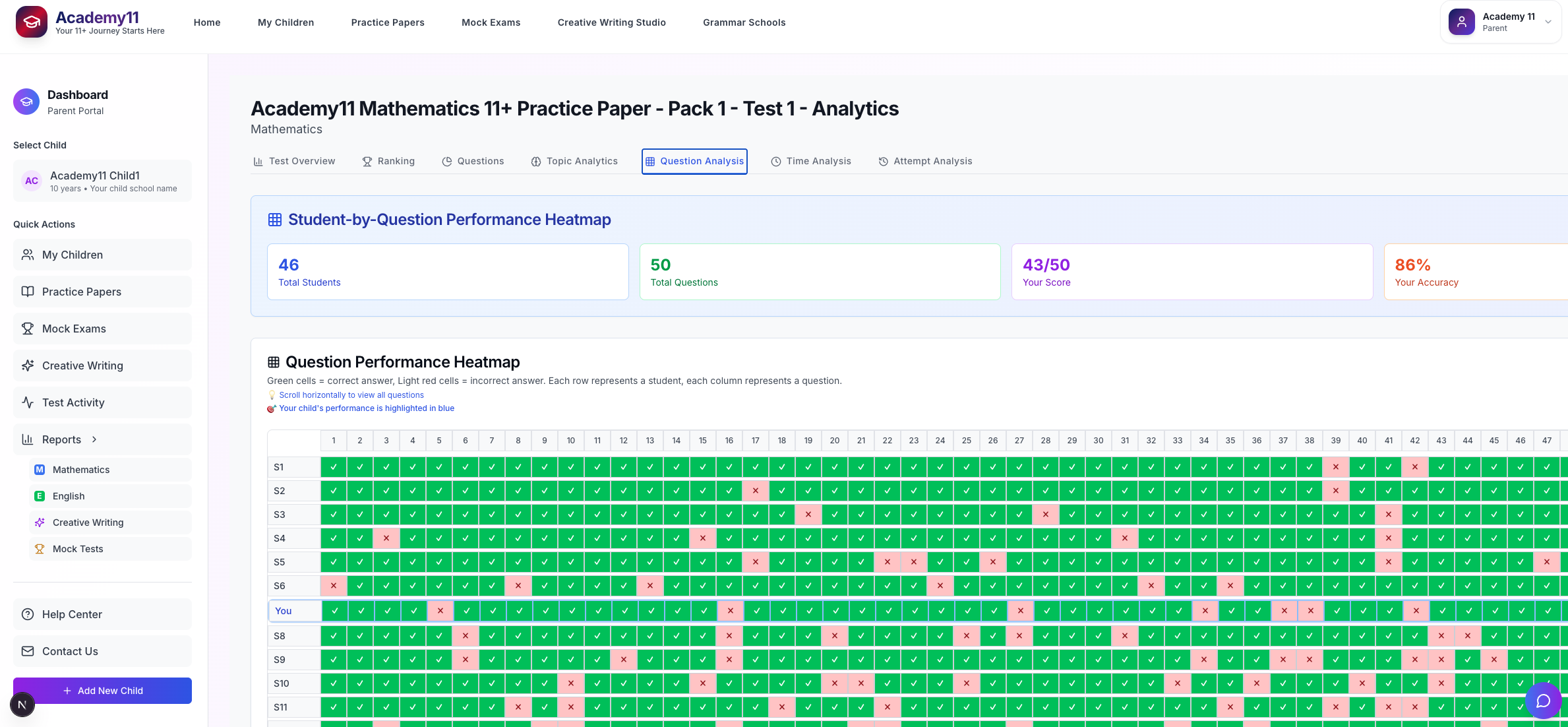Click the Academy11 graduation cap logo
The height and width of the screenshot is (727, 1568).
pyautogui.click(x=31, y=22)
